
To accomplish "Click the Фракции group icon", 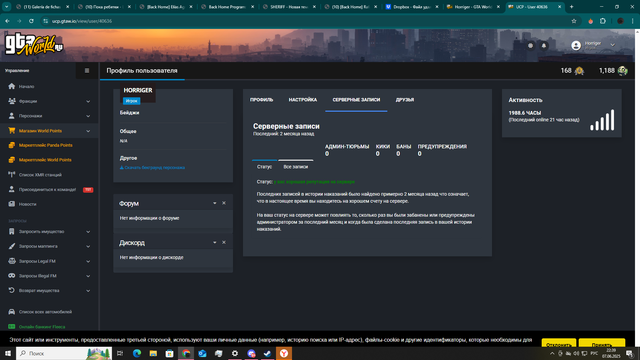I will tap(11, 101).
